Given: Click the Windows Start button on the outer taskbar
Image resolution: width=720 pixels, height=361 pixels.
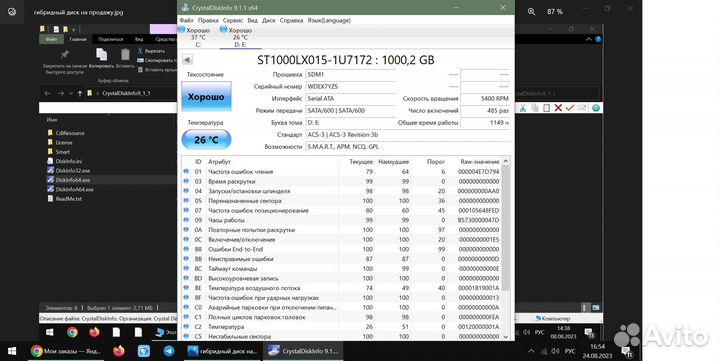Looking at the screenshot, I should pos(12,351).
